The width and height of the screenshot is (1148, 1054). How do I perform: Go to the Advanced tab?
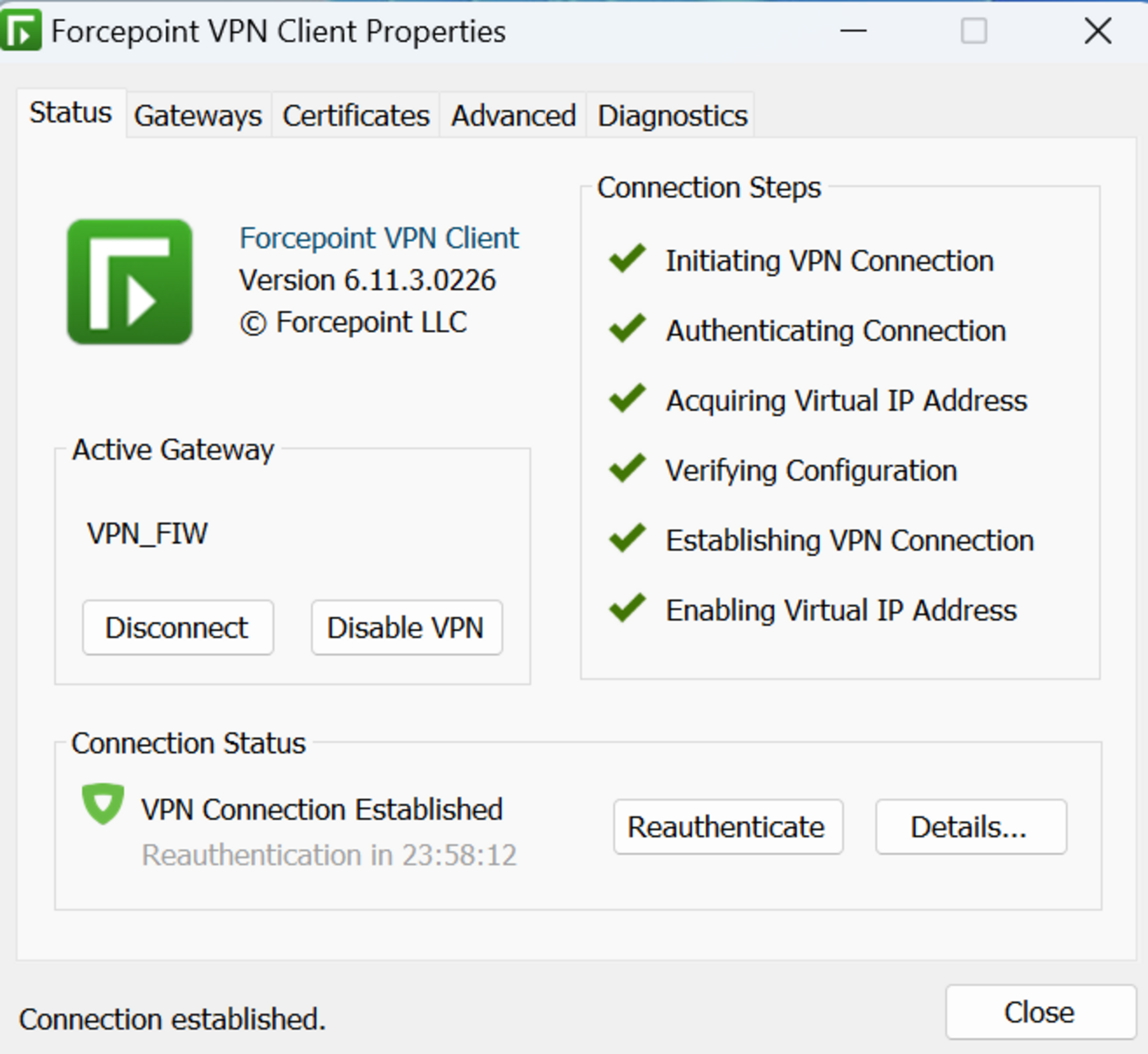(x=513, y=116)
